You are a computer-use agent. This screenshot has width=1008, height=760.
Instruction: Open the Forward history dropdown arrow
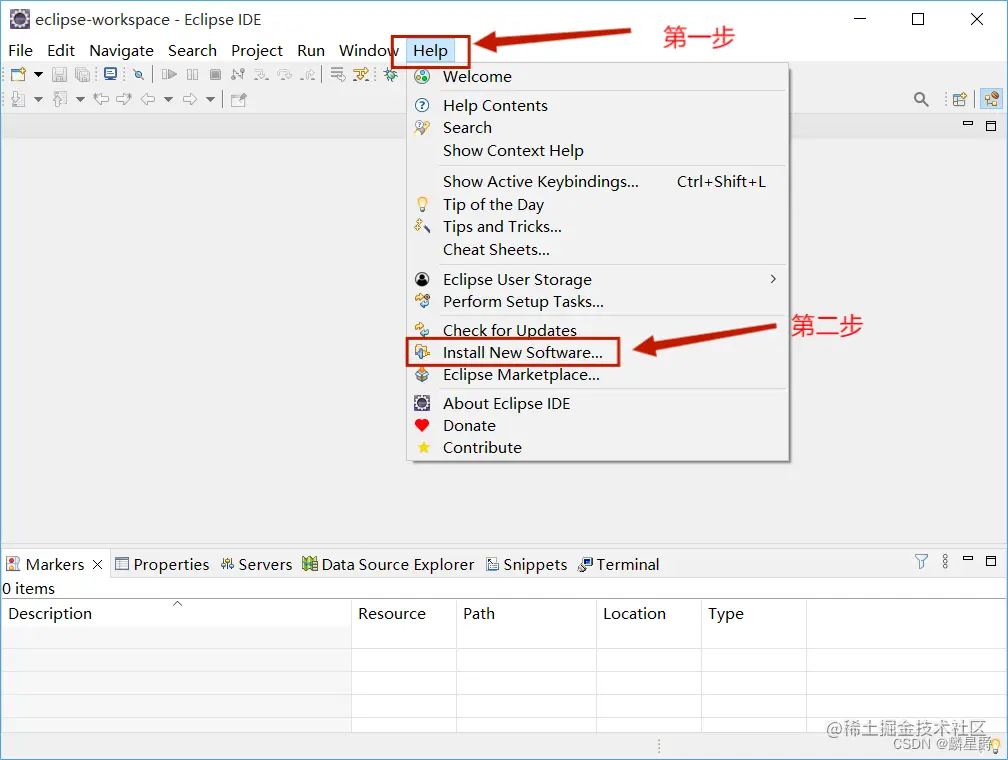(210, 99)
